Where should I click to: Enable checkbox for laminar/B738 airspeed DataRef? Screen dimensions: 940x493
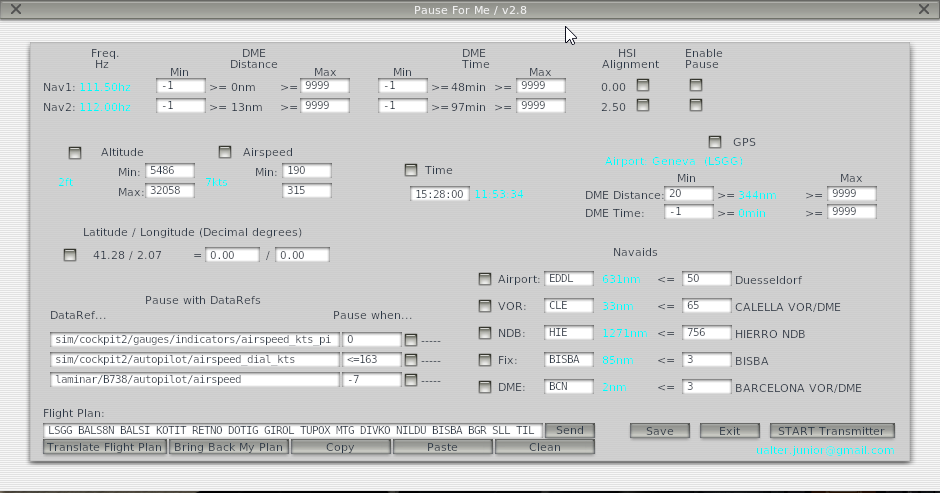coord(411,380)
